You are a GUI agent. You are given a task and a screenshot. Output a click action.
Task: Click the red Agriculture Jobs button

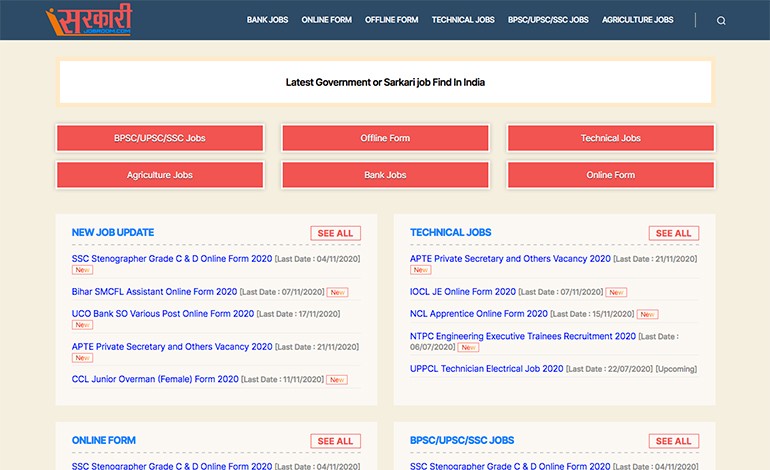click(160, 175)
